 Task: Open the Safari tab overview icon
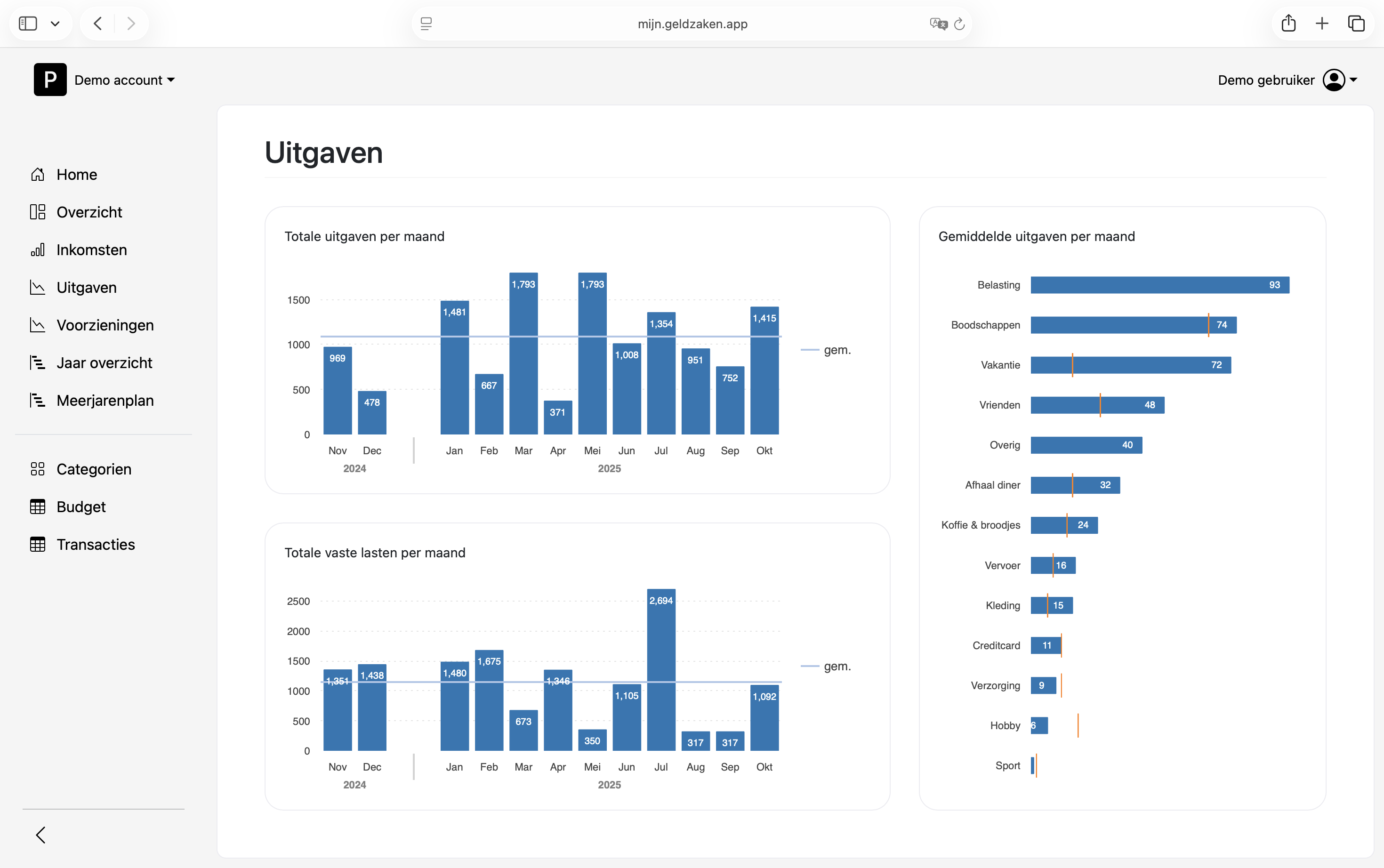coord(1356,24)
